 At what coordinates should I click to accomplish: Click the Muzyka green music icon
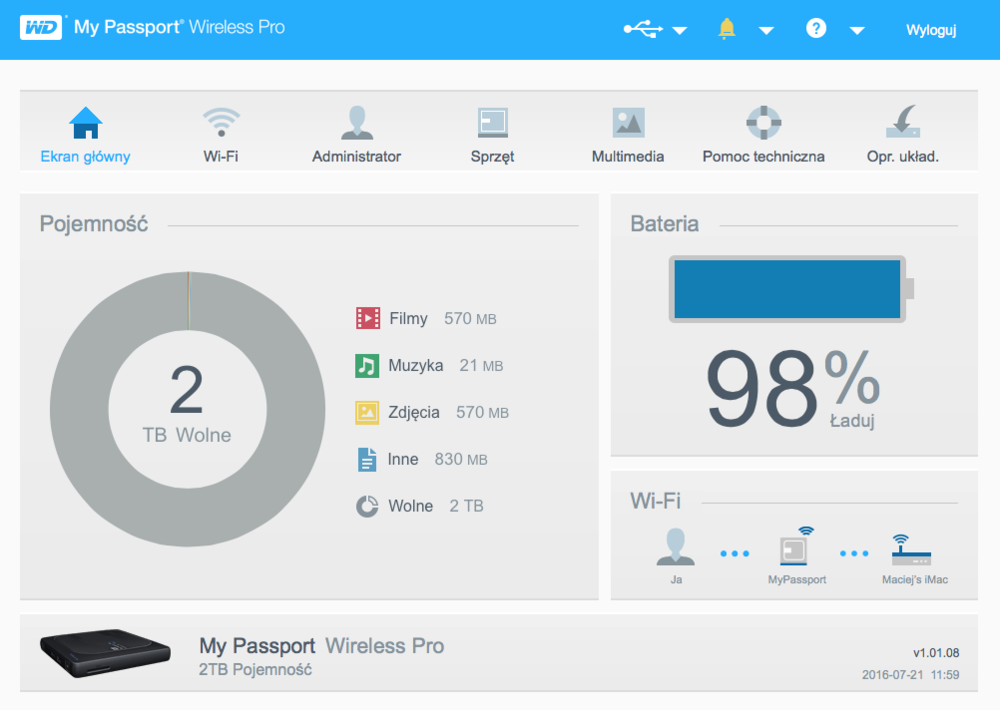[x=367, y=366]
